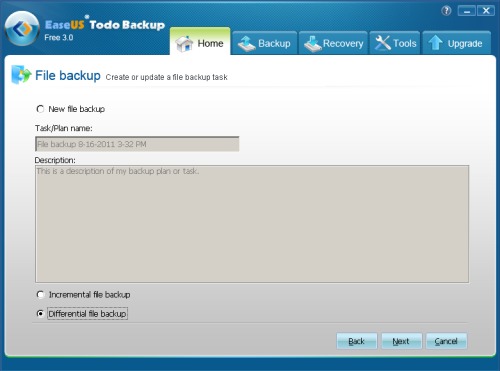The width and height of the screenshot is (500, 371).
Task: Click the Backup tab drive icon
Action: [x=246, y=44]
